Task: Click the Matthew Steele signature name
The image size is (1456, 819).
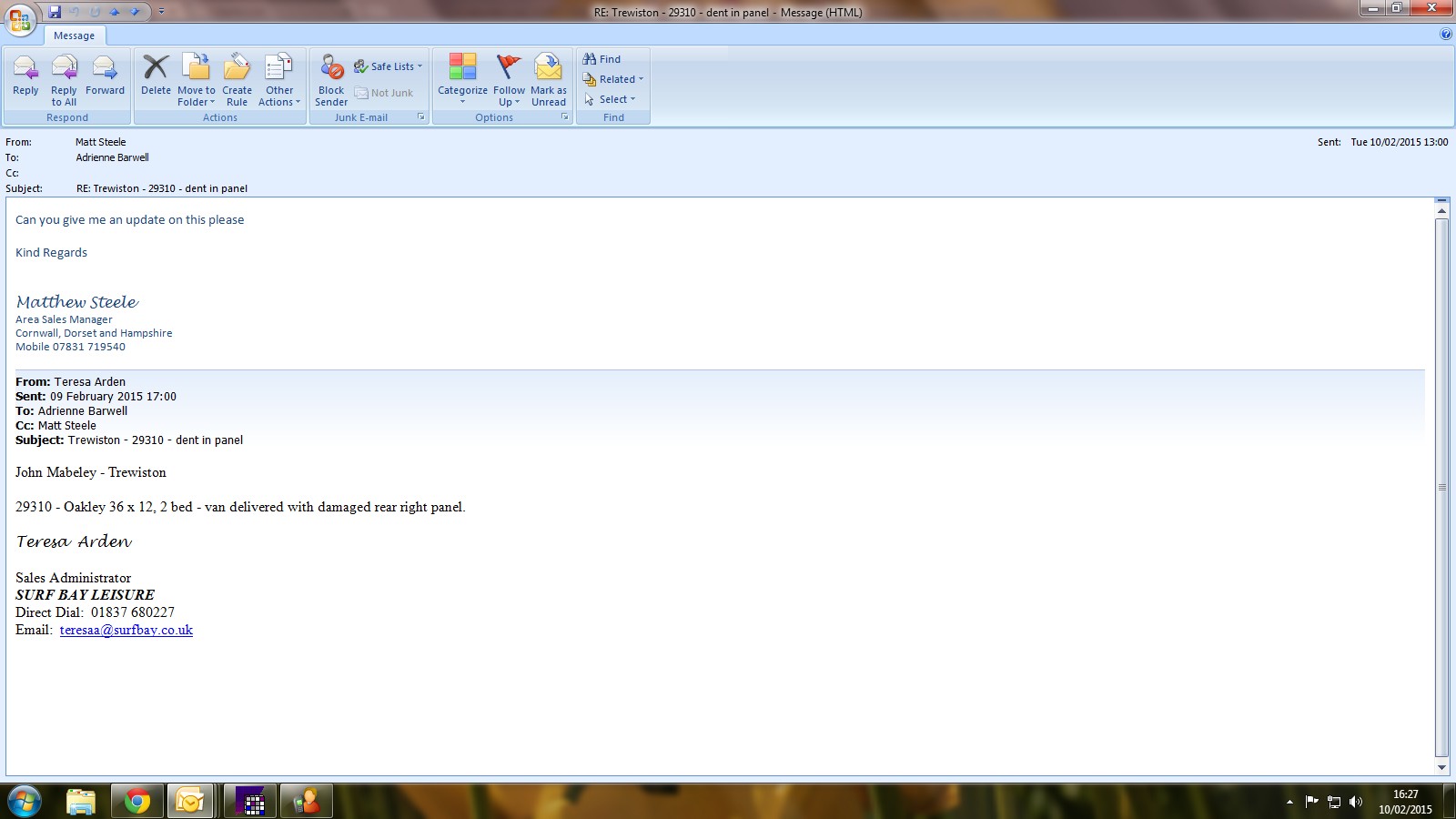Action: point(77,302)
